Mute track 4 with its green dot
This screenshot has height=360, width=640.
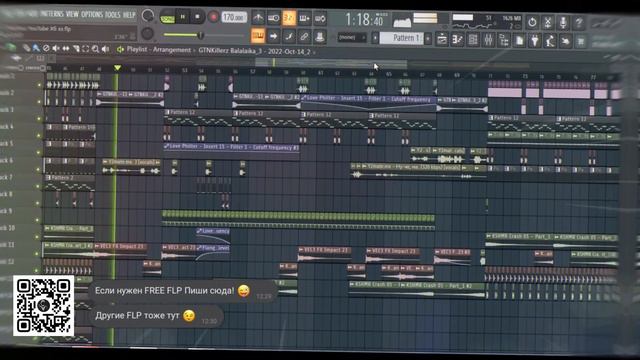pyautogui.click(x=39, y=136)
